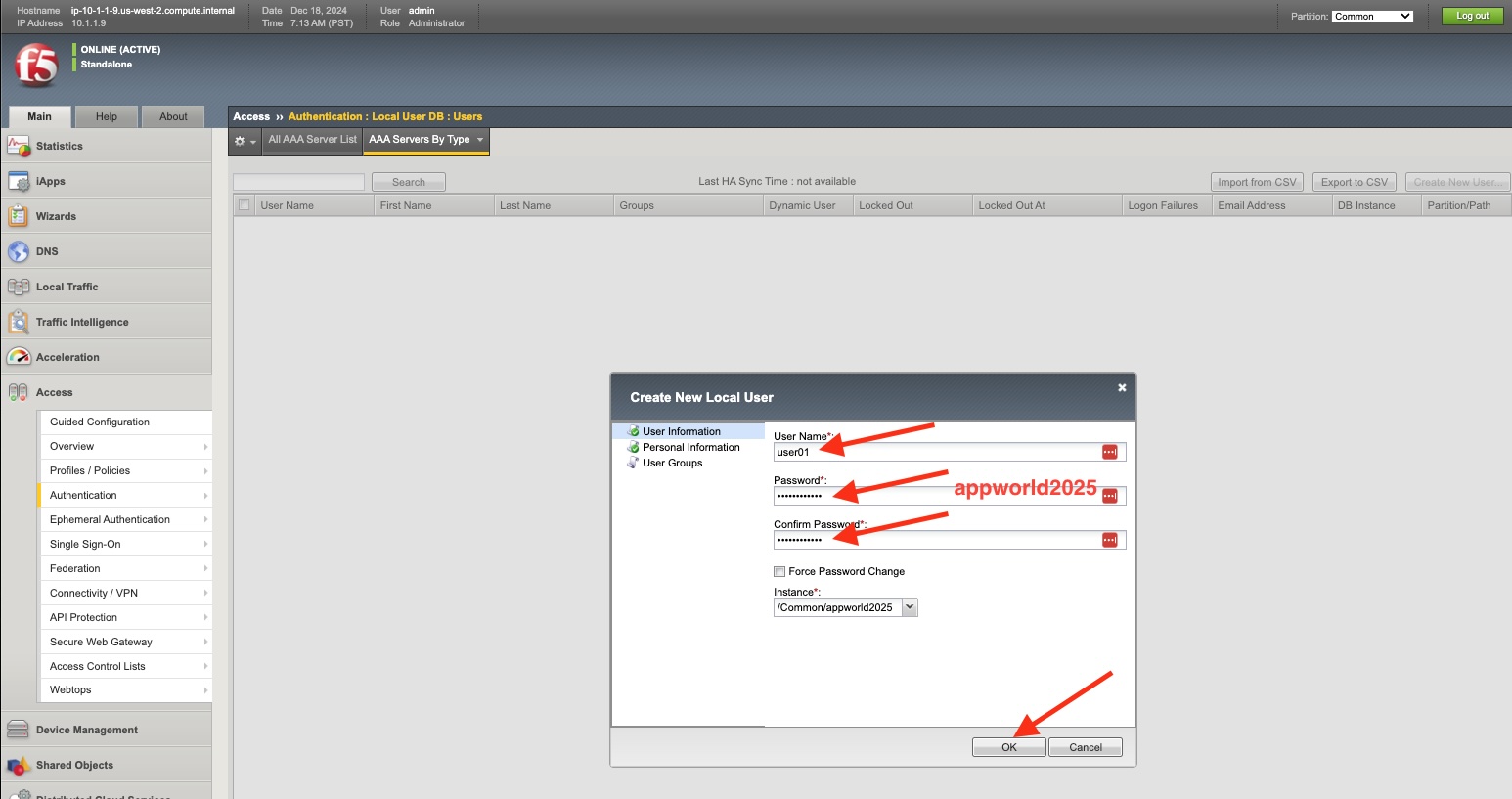
Task: Expand AAA Servers By Type dropdown arrow
Action: click(x=480, y=140)
